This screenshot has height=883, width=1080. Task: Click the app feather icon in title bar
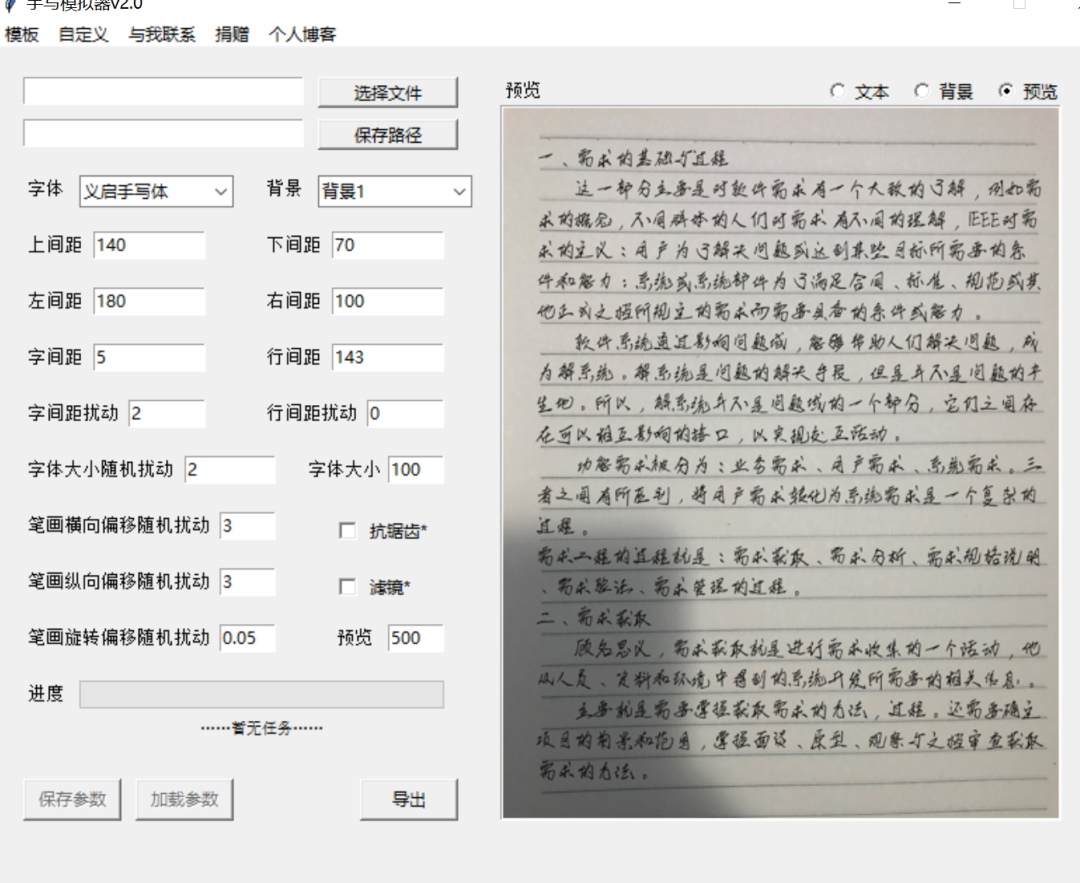coord(10,5)
